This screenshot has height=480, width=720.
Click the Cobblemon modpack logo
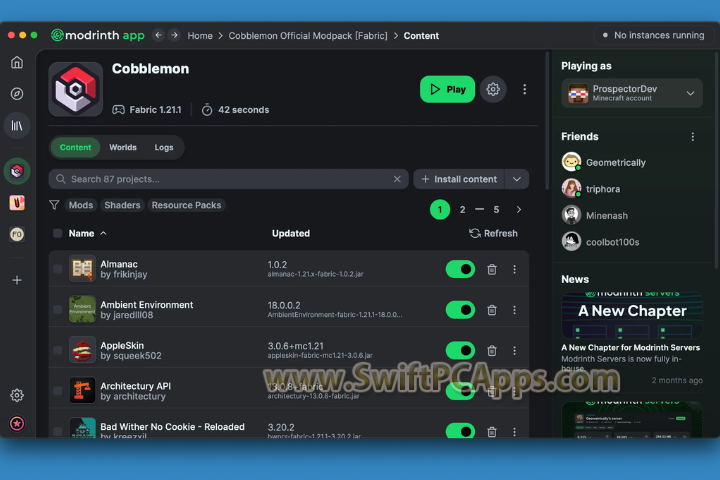click(76, 89)
